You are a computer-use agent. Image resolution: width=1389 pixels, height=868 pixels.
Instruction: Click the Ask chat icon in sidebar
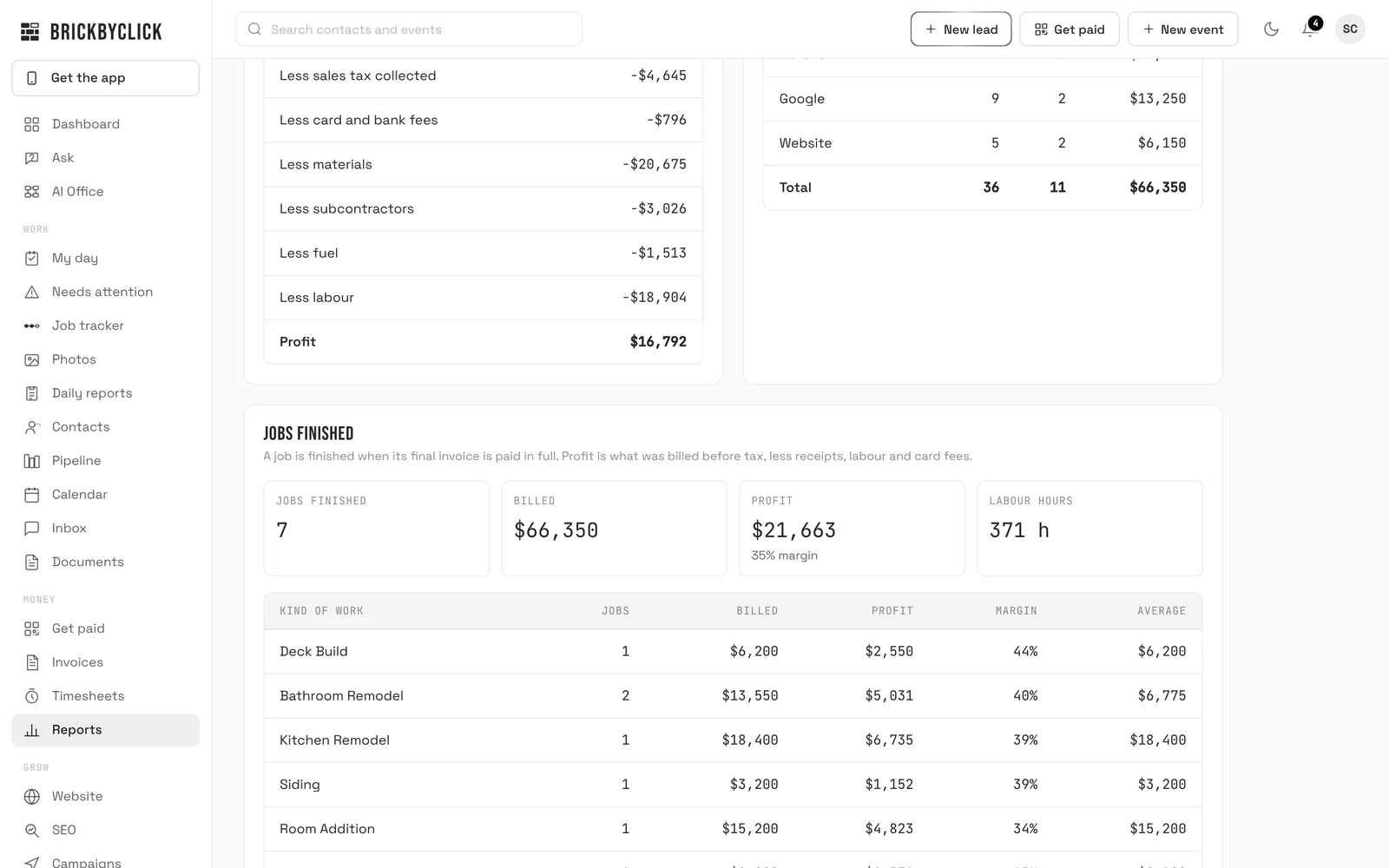32,158
